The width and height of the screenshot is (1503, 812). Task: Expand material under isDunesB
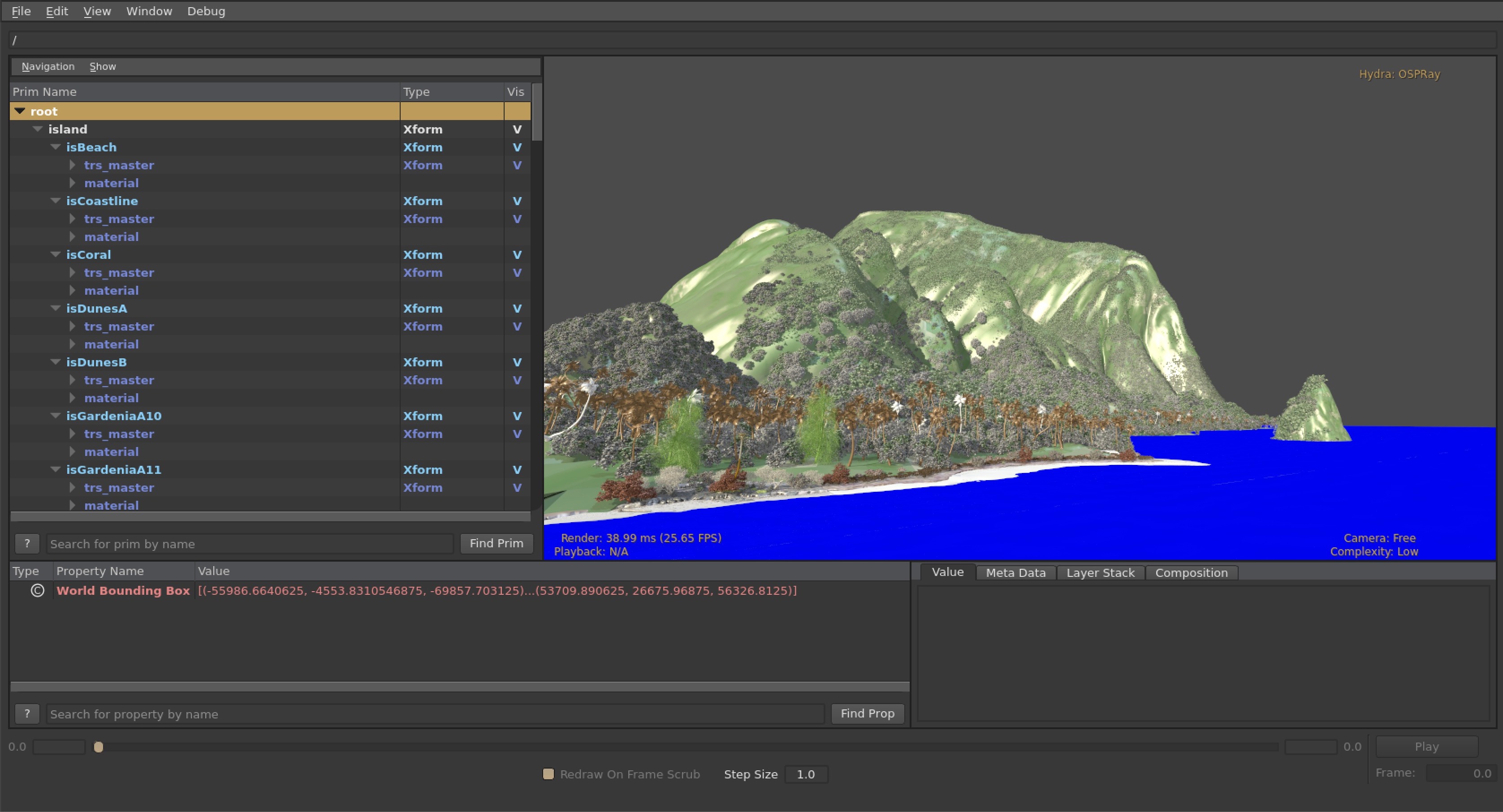(72, 398)
